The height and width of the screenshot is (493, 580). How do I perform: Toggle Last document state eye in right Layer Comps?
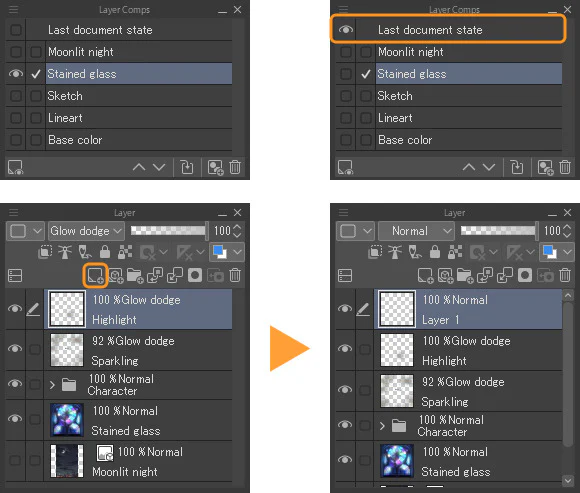click(345, 30)
